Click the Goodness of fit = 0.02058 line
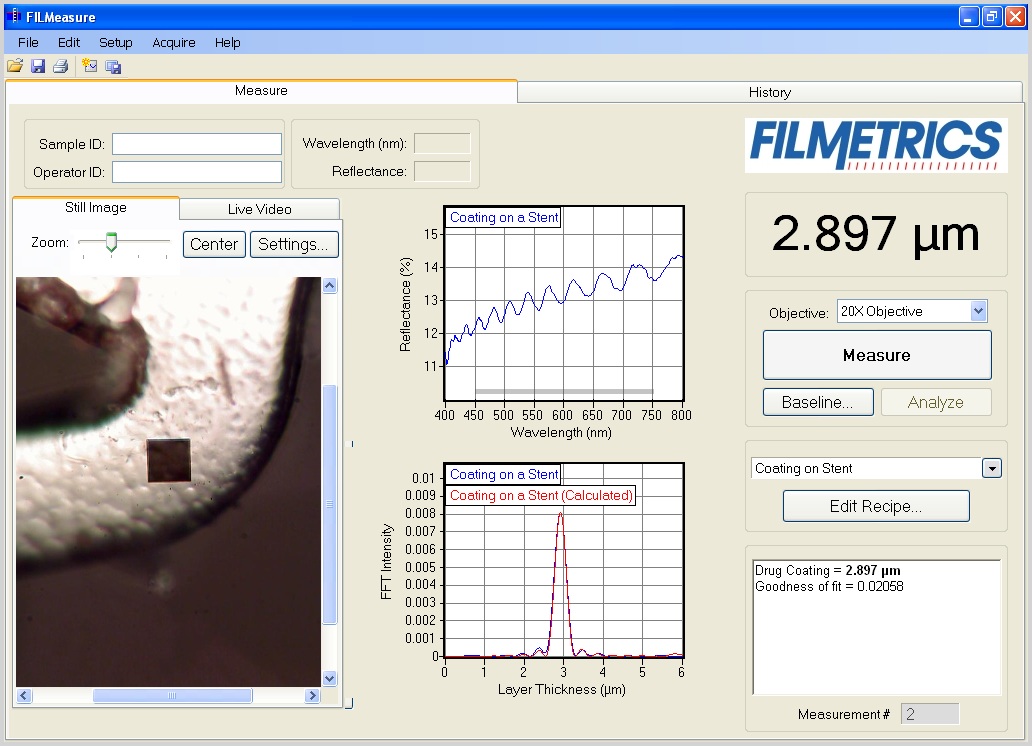Image resolution: width=1032 pixels, height=746 pixels. pyautogui.click(x=829, y=586)
